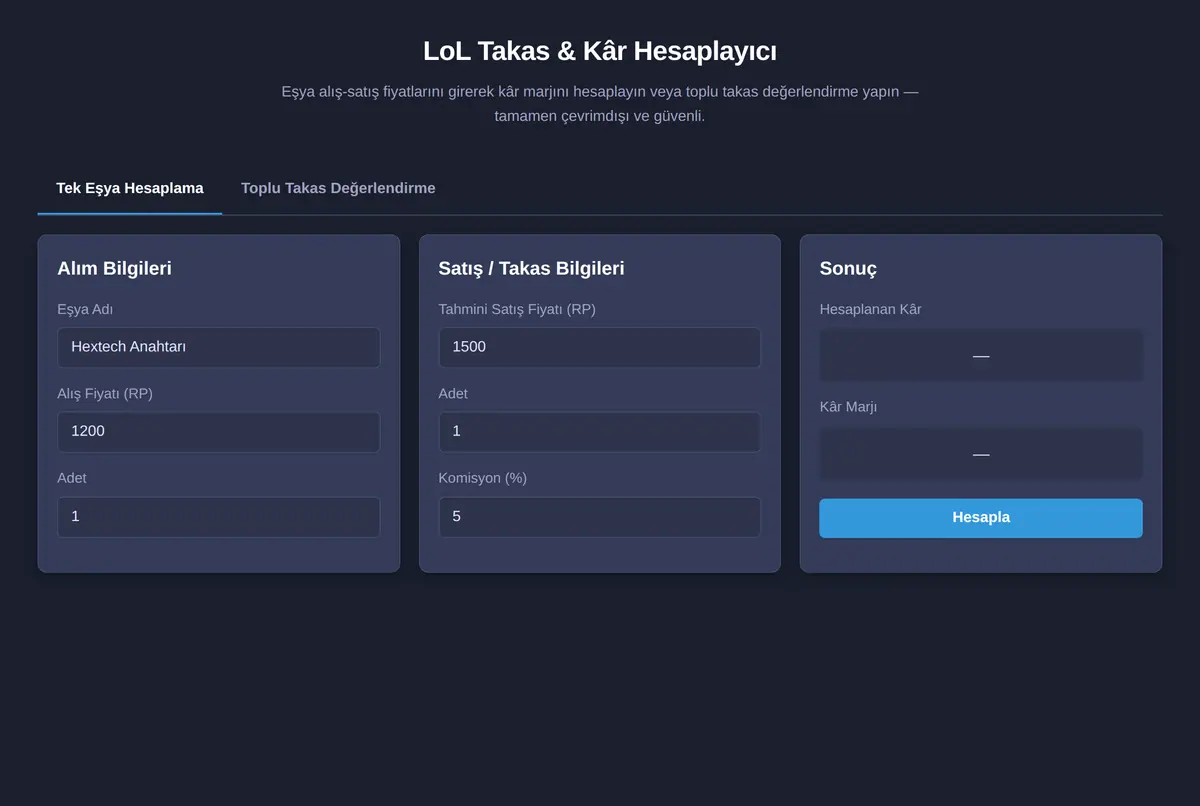Click the Tahmini Satış Fiyatı (RP) label
The image size is (1200, 806).
(517, 310)
